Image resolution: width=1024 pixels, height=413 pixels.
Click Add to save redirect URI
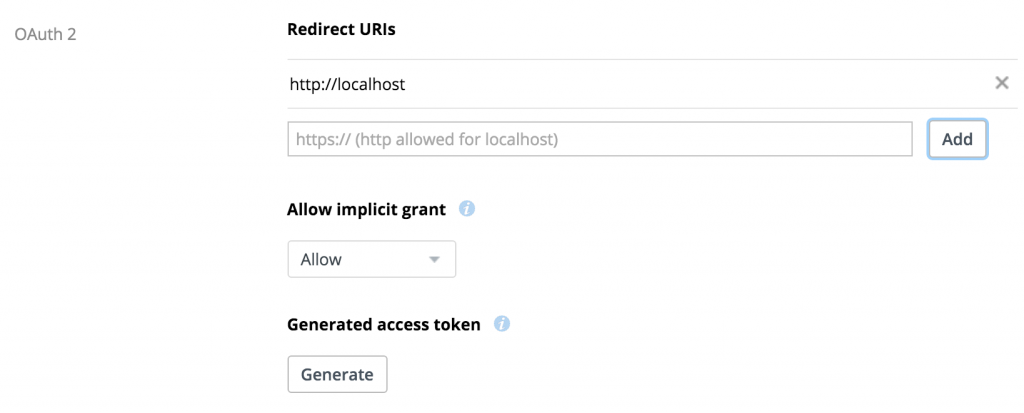[x=957, y=139]
